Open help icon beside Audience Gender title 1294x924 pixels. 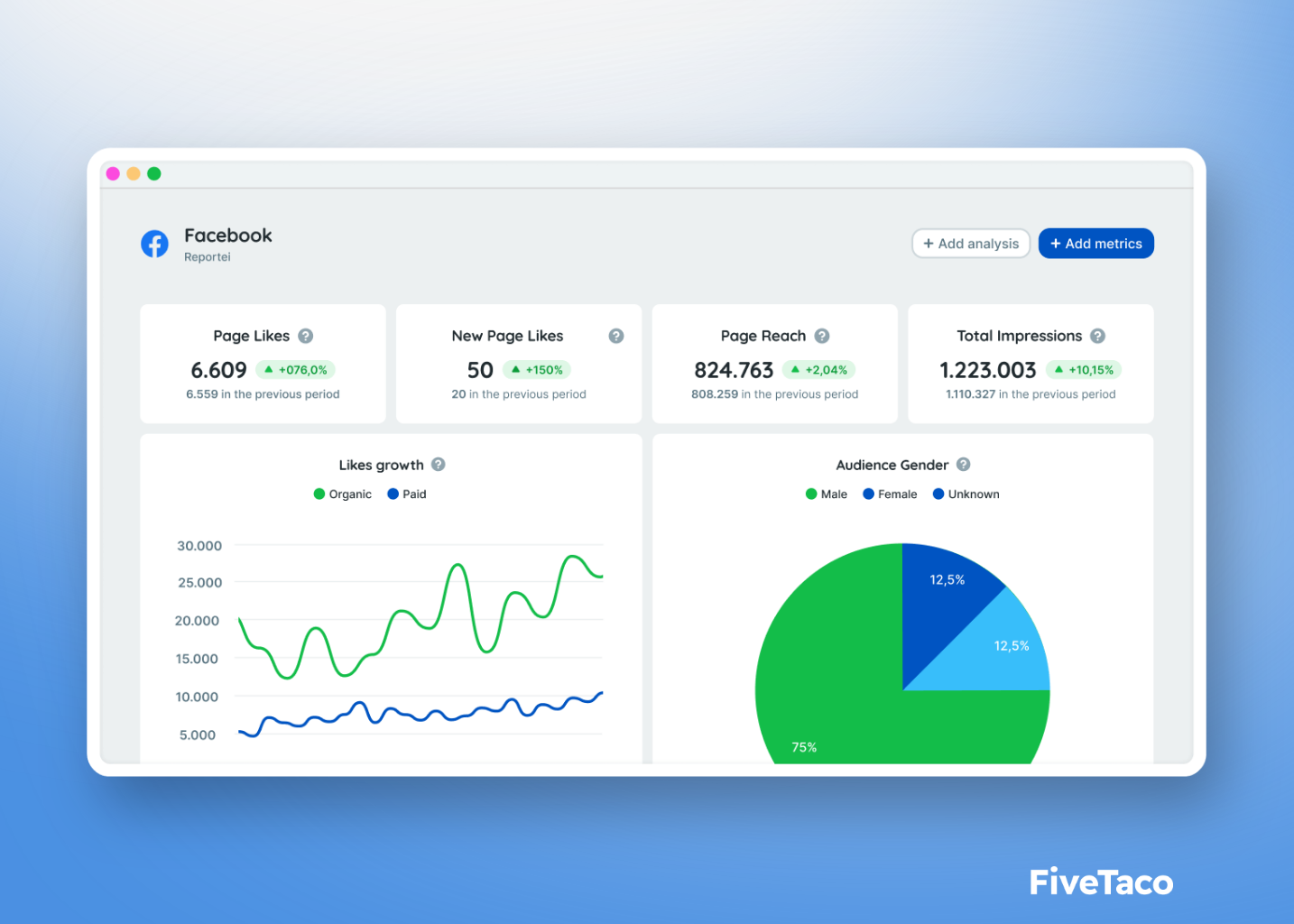964,465
